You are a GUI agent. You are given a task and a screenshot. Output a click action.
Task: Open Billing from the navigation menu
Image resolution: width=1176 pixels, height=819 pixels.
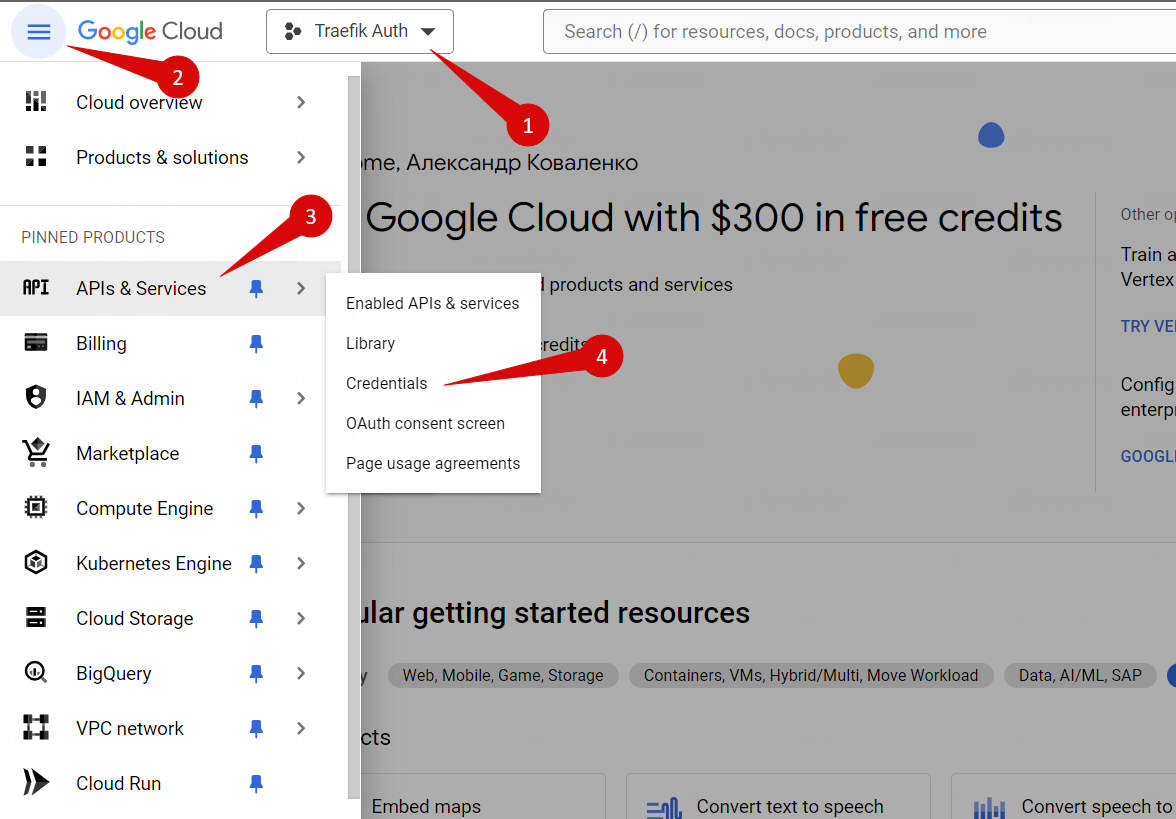tap(170, 344)
